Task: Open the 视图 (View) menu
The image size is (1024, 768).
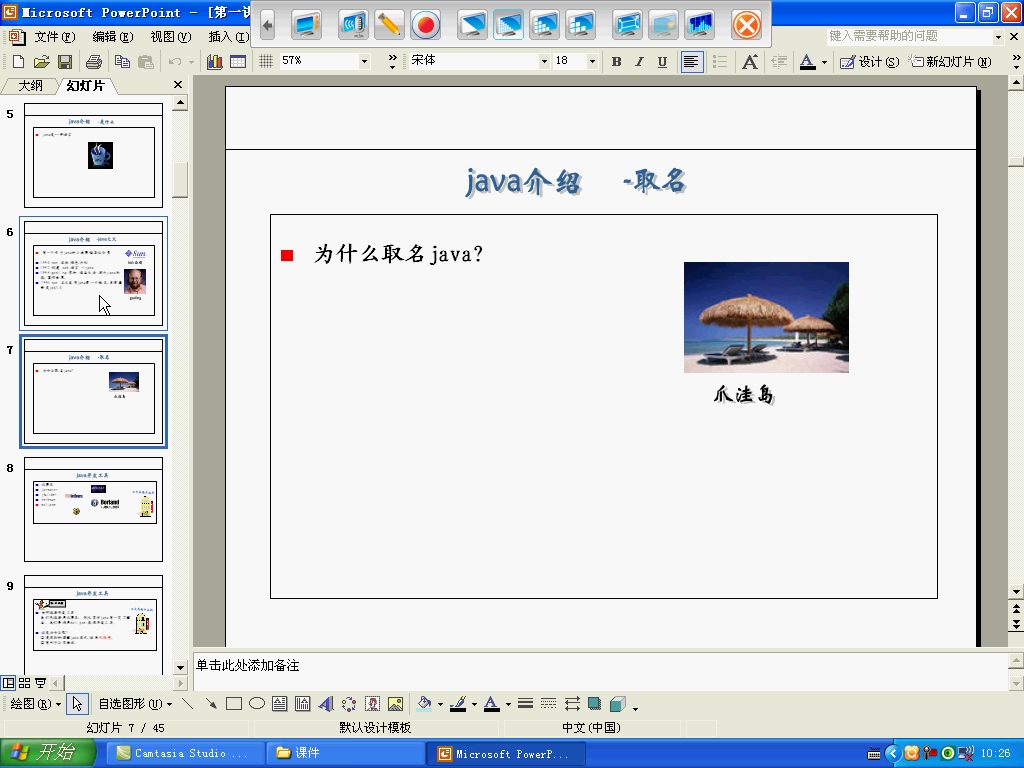Action: (170, 37)
